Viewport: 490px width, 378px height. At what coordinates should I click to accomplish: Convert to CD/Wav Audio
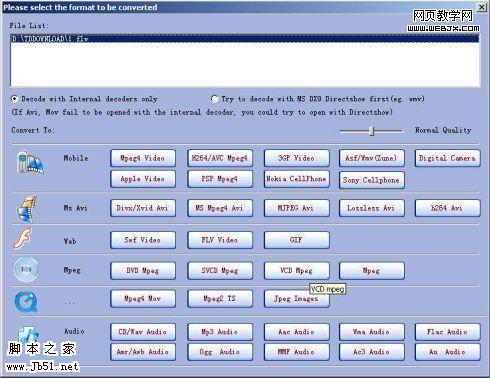pyautogui.click(x=143, y=332)
